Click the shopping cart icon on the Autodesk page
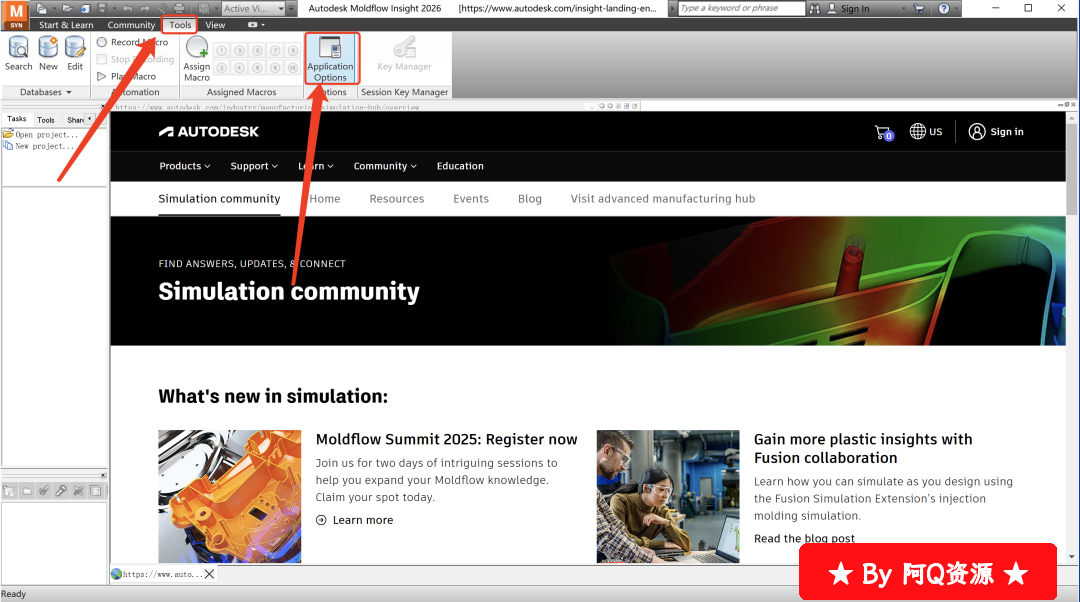Image resolution: width=1080 pixels, height=602 pixels. pos(882,132)
